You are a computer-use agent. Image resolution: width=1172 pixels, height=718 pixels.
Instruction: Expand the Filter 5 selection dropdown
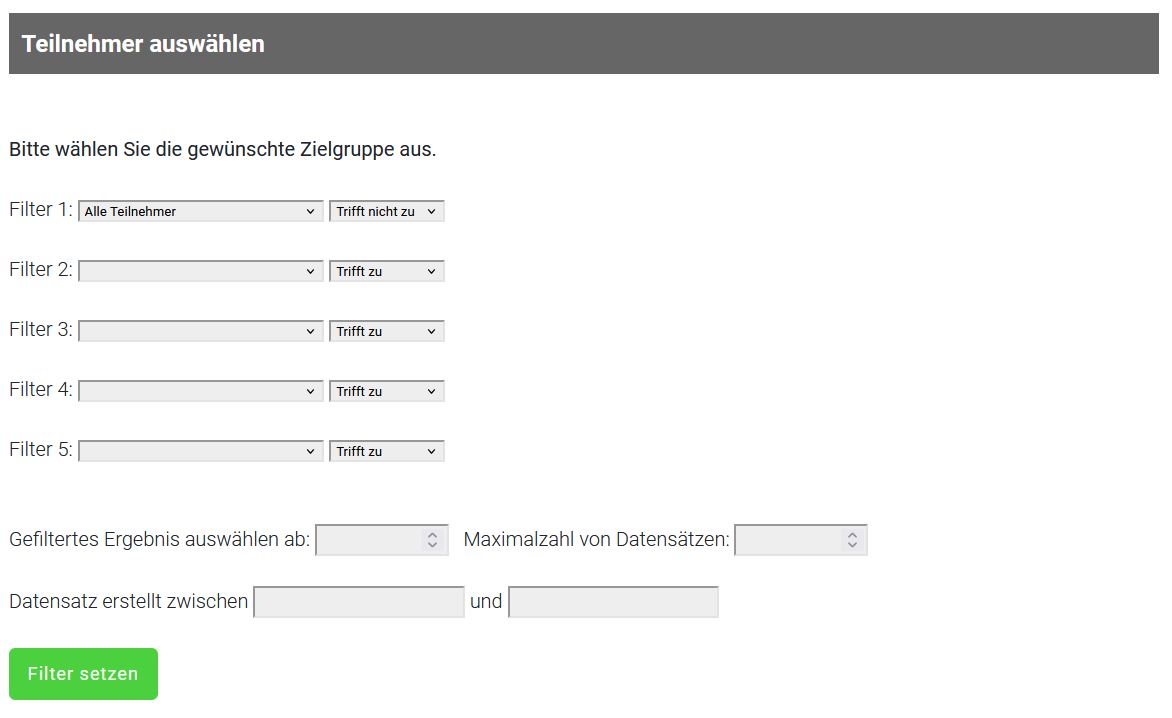[200, 450]
